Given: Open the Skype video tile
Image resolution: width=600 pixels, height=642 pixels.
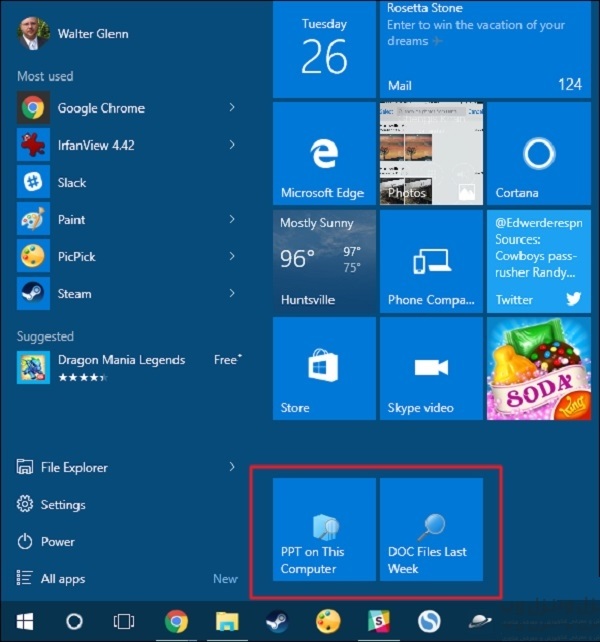Looking at the screenshot, I should [x=431, y=368].
